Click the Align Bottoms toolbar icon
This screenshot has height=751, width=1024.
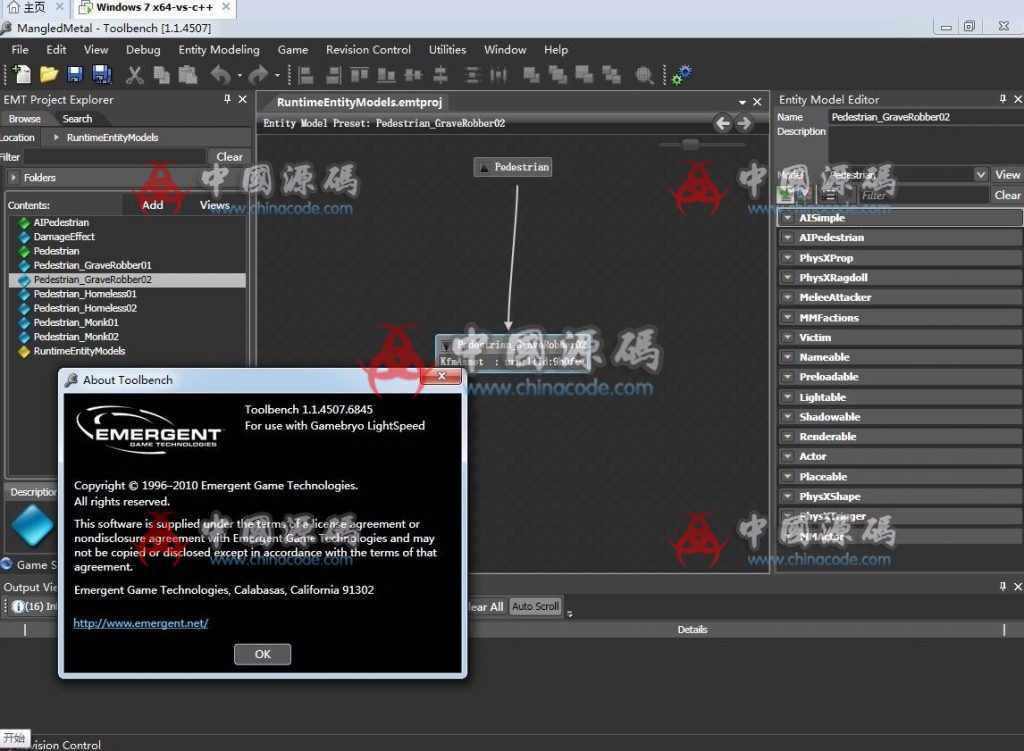point(386,76)
